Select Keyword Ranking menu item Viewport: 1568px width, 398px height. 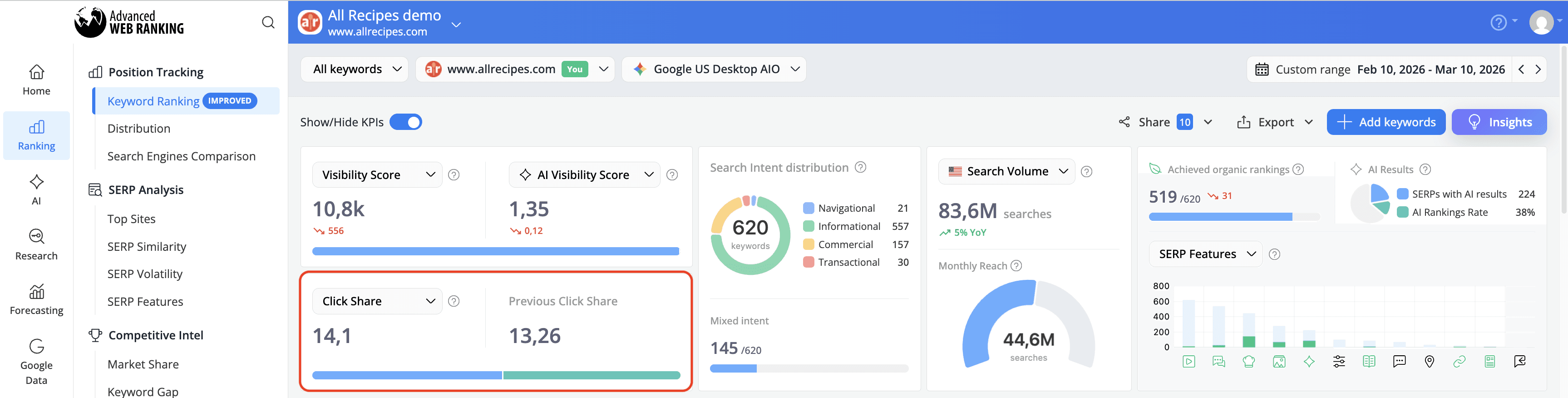click(186, 101)
